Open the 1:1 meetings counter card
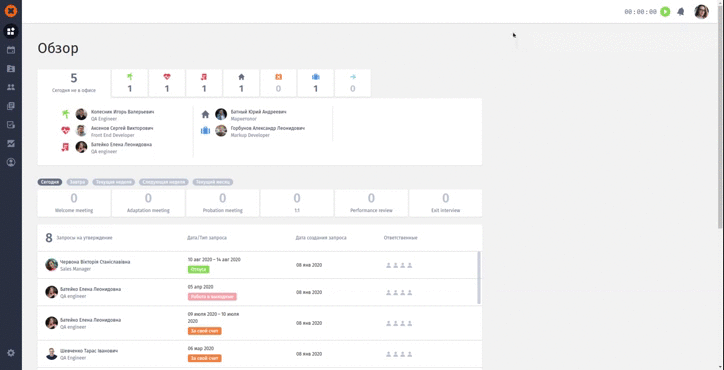Image resolution: width=724 pixels, height=370 pixels. [x=297, y=203]
